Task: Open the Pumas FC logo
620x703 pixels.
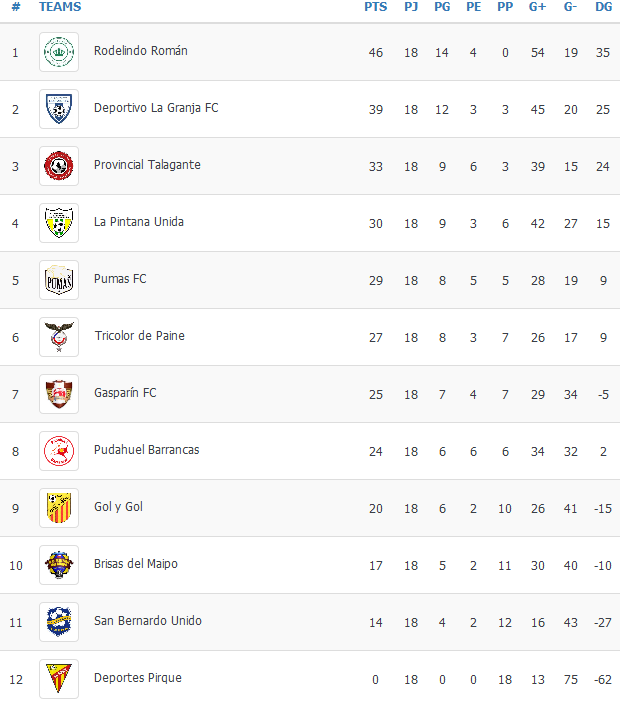Action: point(59,280)
